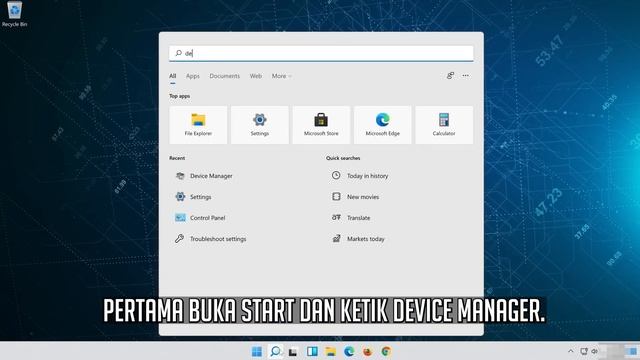Screen dimensions: 640x360
Task: Switch to the Documents search tab
Action: tap(224, 76)
